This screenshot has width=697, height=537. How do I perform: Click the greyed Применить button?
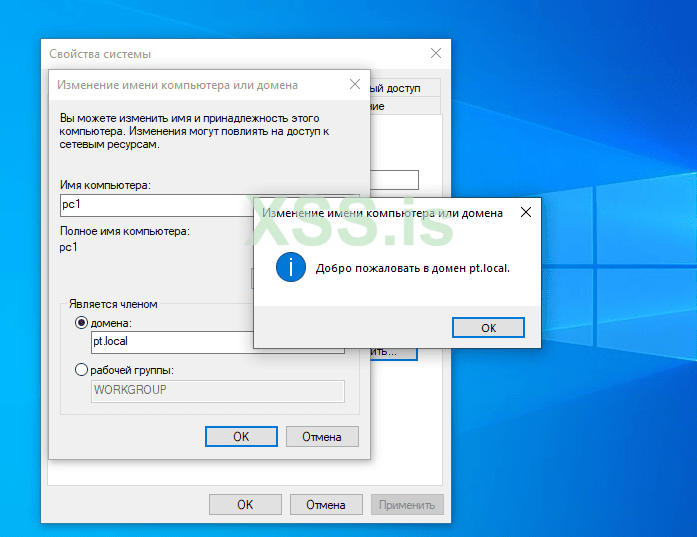click(407, 505)
